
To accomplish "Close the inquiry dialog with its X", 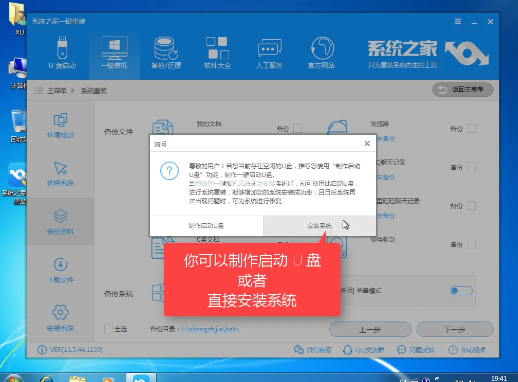I will [x=367, y=143].
